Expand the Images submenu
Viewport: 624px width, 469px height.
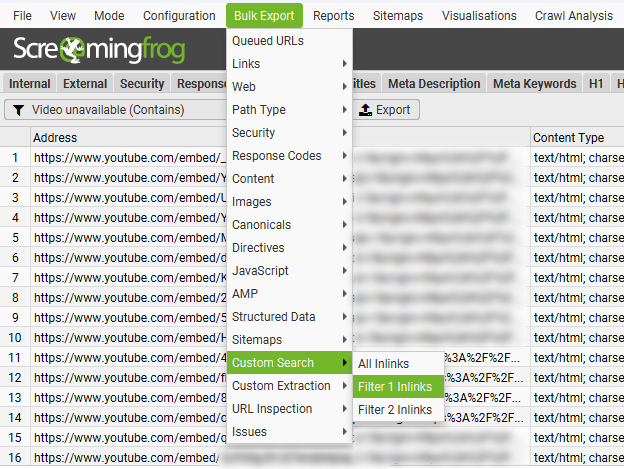point(289,202)
